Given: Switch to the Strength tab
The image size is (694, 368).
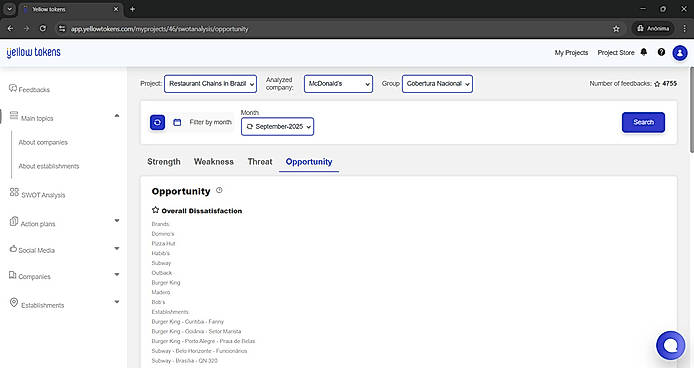Looking at the screenshot, I should (164, 162).
